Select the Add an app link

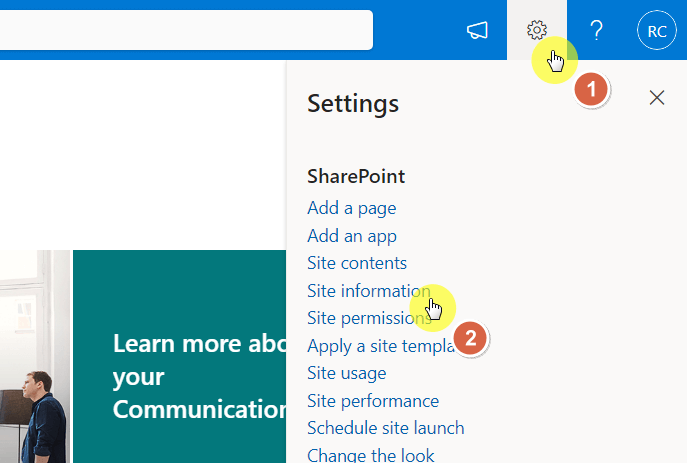(352, 236)
